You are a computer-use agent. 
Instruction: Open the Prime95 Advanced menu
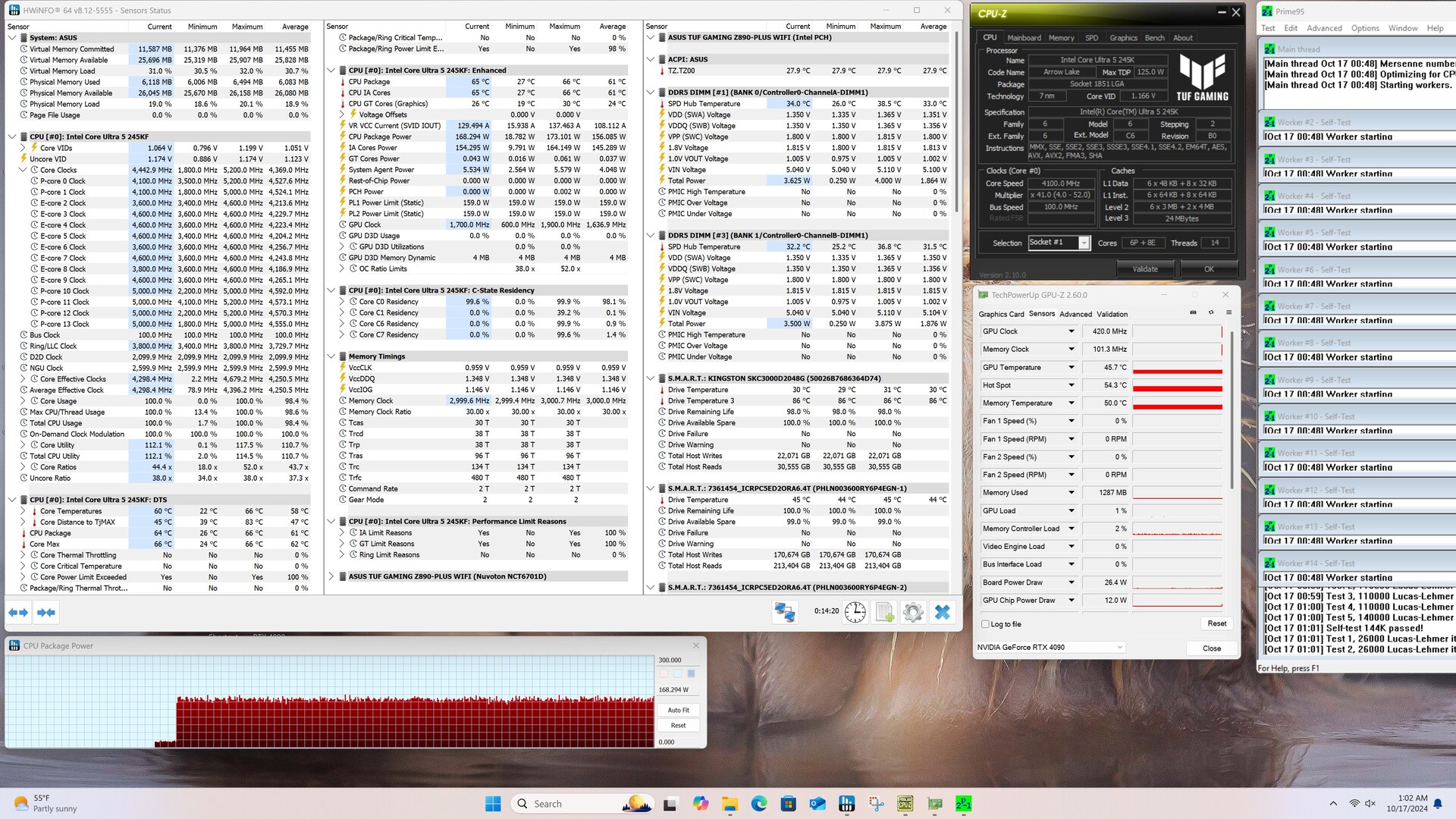1324,28
